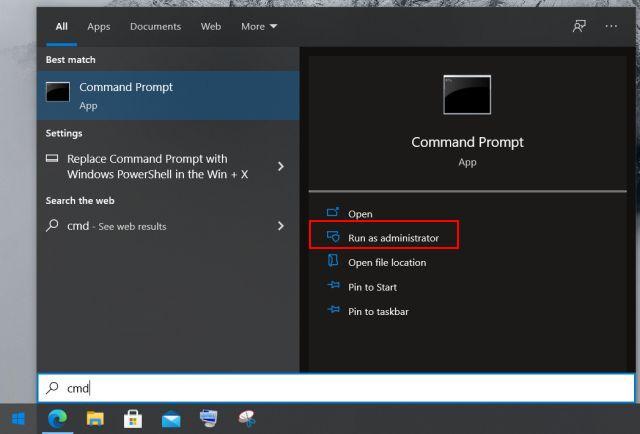Click the Open action icon
640x434 pixels.
tap(333, 212)
